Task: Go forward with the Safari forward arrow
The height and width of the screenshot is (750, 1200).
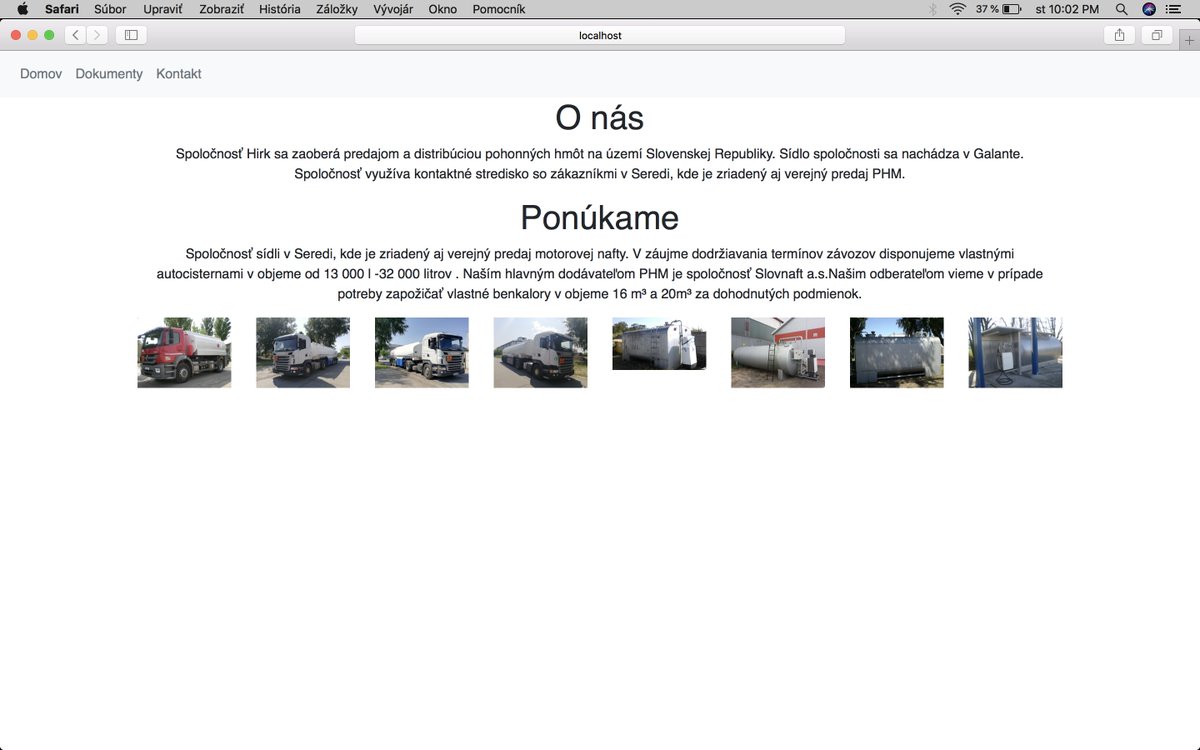Action: [97, 35]
